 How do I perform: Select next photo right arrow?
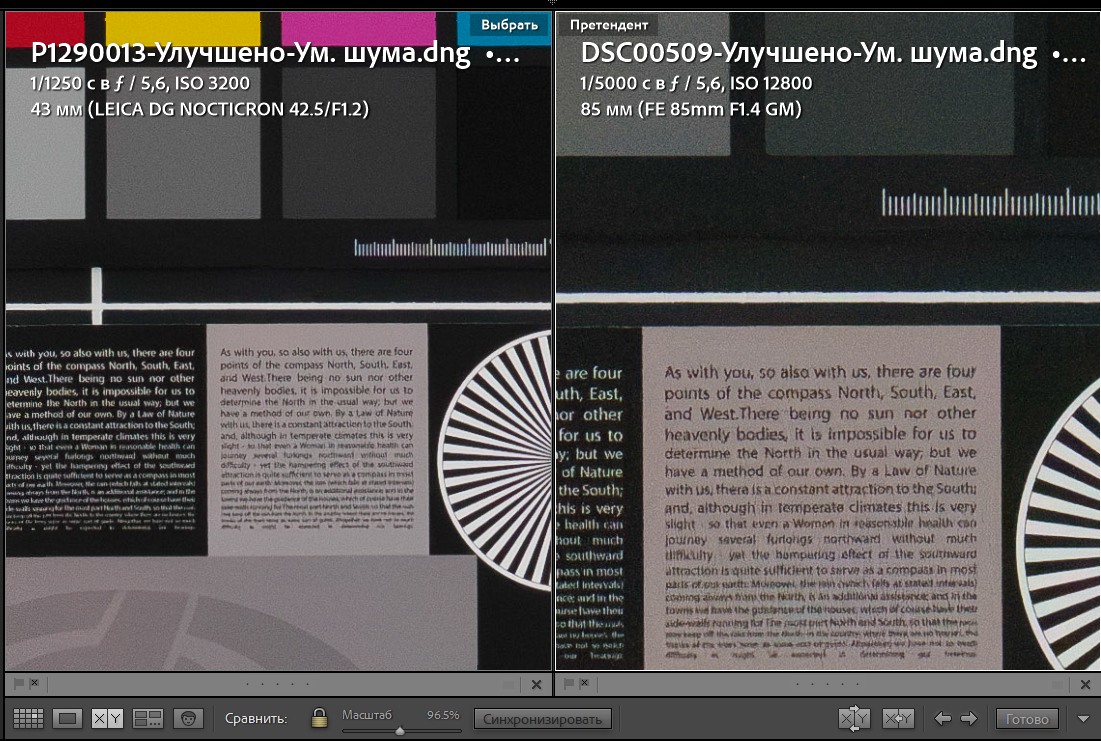969,718
